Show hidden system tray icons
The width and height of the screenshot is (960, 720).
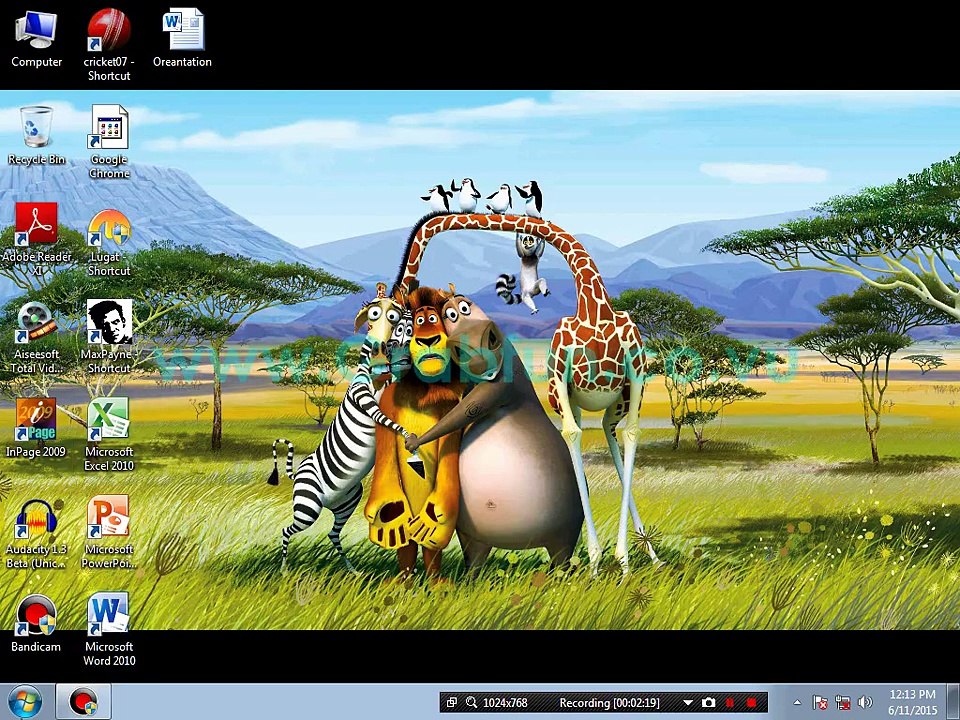click(797, 703)
